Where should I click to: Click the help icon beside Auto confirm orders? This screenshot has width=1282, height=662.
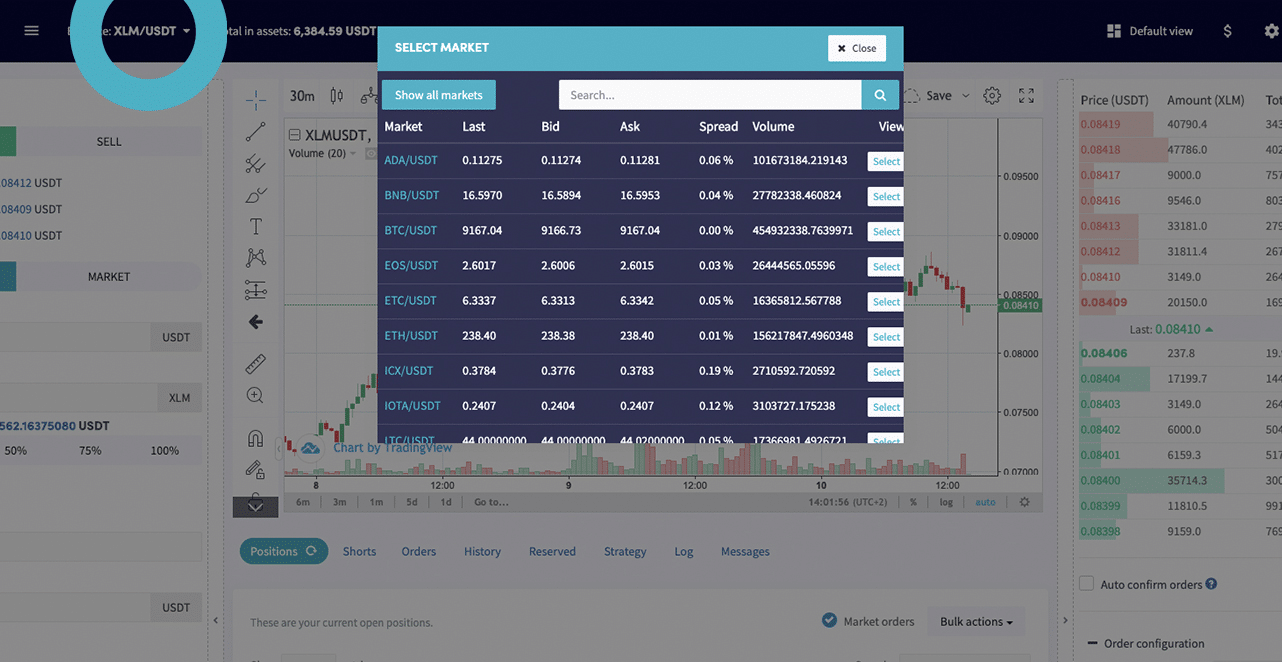tap(1211, 584)
